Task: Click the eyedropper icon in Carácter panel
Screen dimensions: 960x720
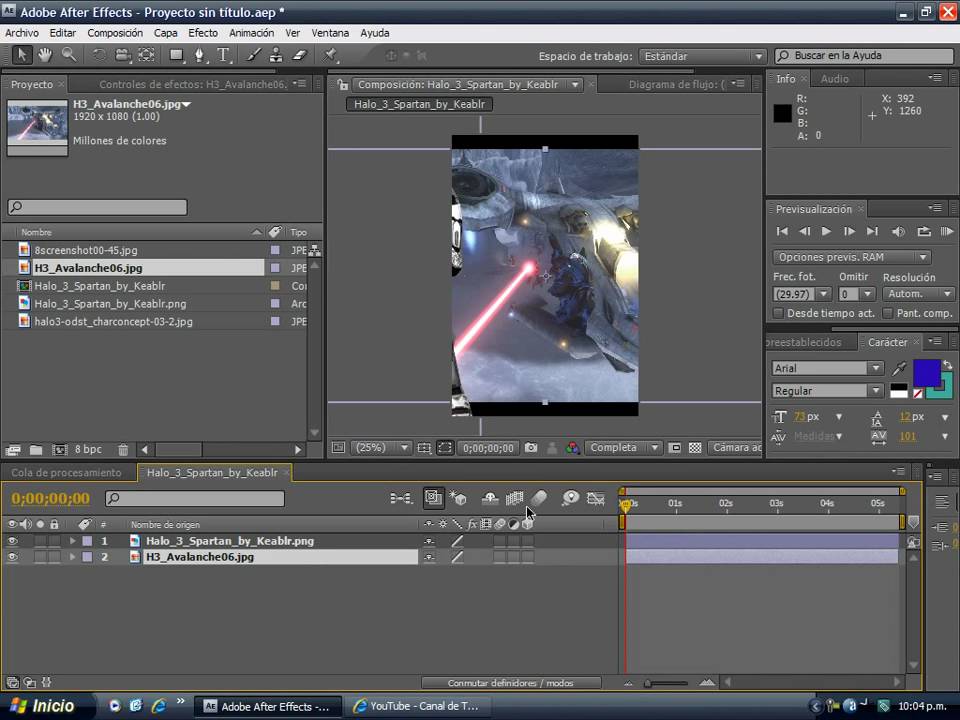Action: (899, 369)
